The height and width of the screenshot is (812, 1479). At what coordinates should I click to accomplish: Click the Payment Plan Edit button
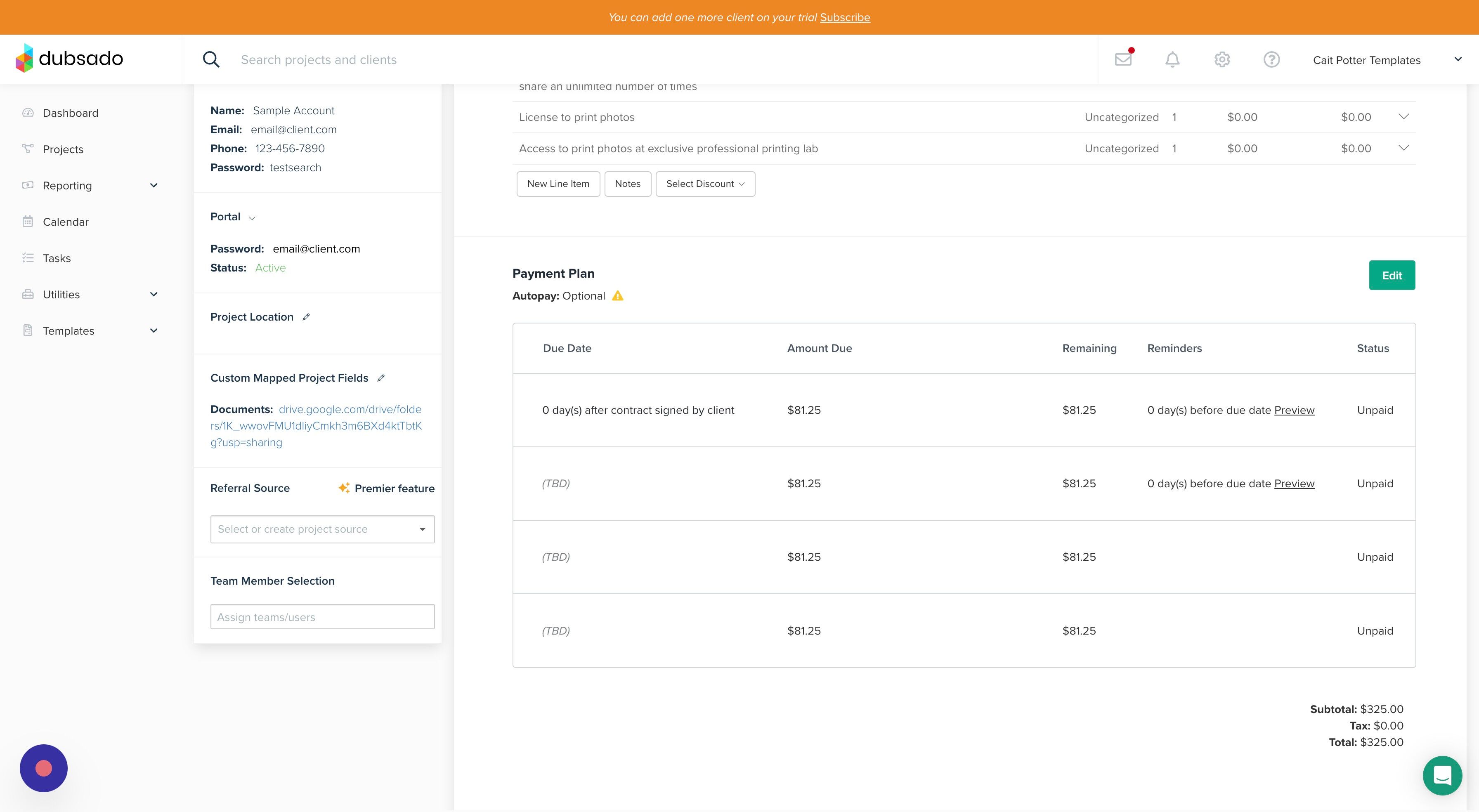pyautogui.click(x=1392, y=276)
